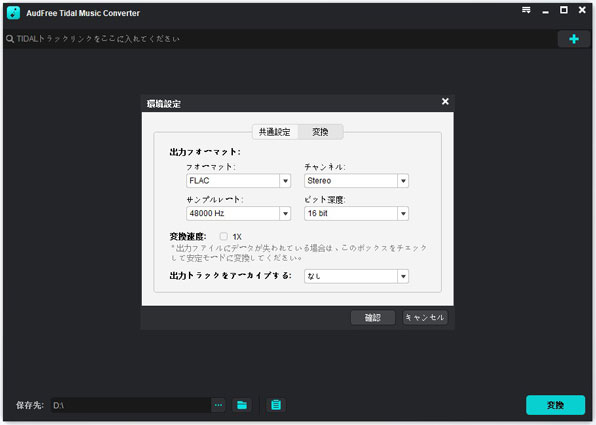Click the 変換速度 label text

point(188,236)
